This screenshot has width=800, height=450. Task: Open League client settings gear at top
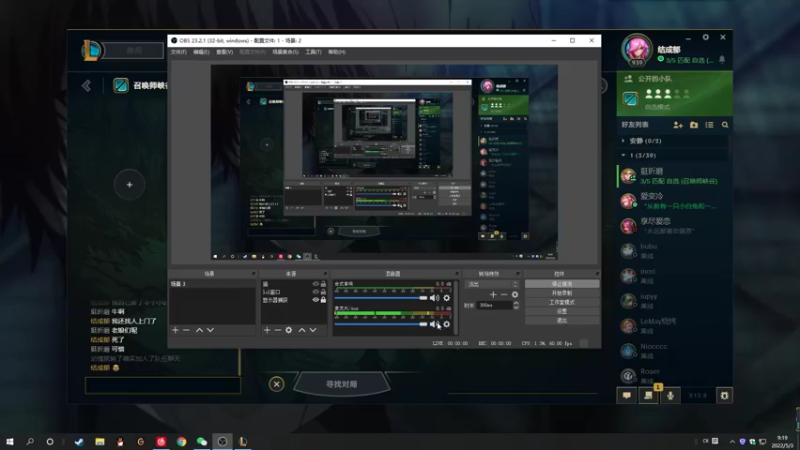point(706,37)
